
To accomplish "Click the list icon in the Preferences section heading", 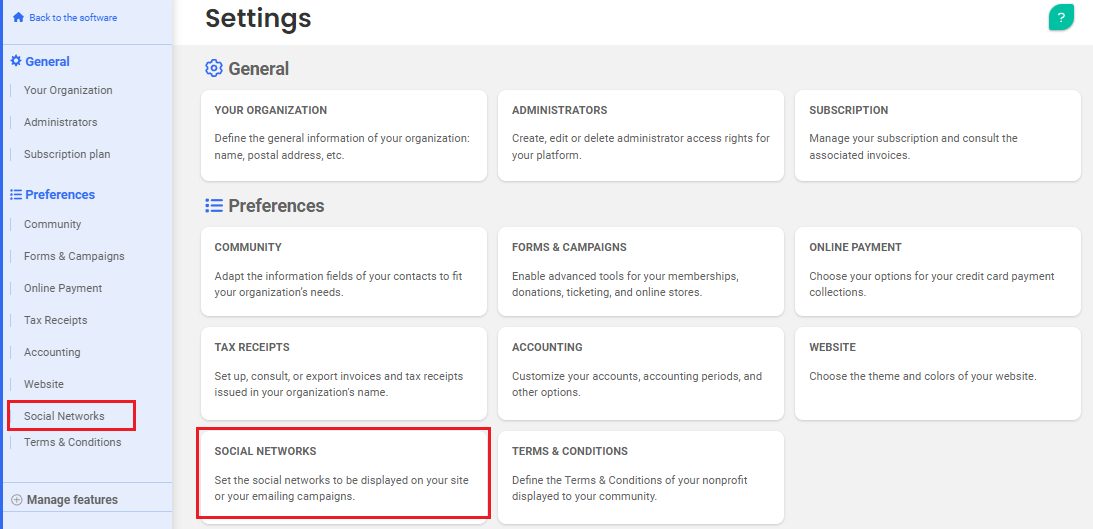I will click(x=213, y=206).
